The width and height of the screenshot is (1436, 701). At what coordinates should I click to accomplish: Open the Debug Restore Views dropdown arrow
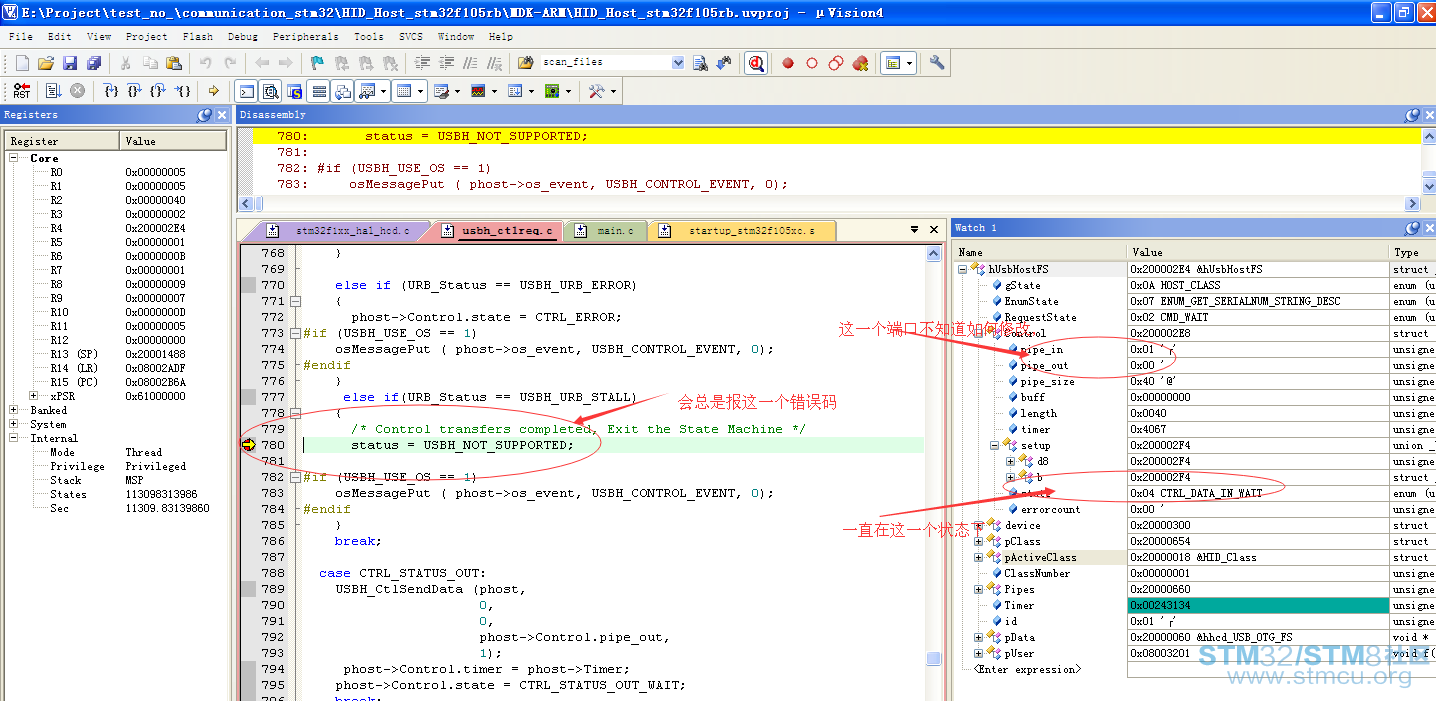tap(909, 63)
